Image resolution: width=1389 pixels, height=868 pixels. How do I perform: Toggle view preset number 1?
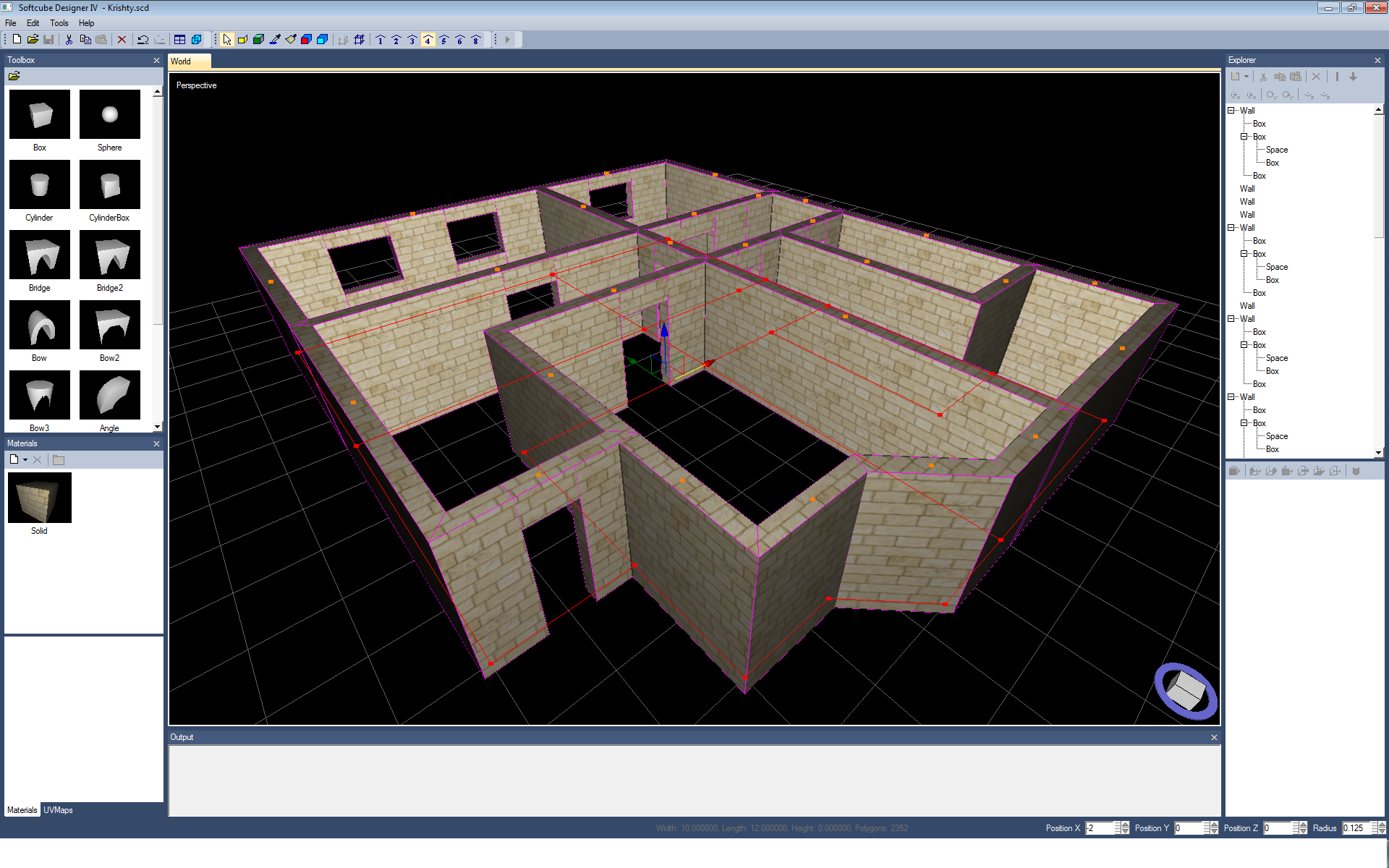click(381, 40)
